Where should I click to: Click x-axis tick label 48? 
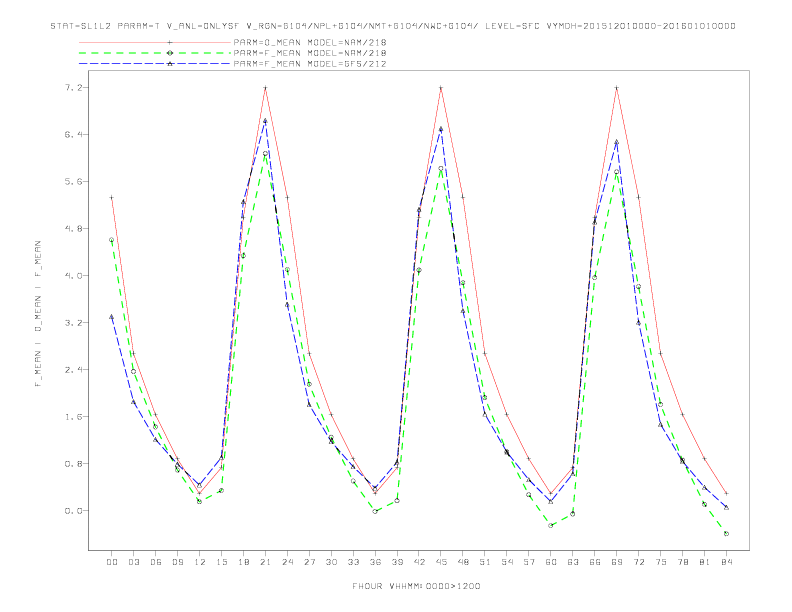pos(463,562)
